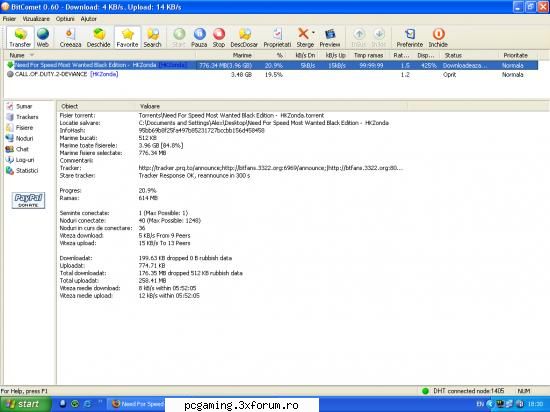Open the Vizualizare menu
The width and height of the screenshot is (550, 412).
[36, 19]
